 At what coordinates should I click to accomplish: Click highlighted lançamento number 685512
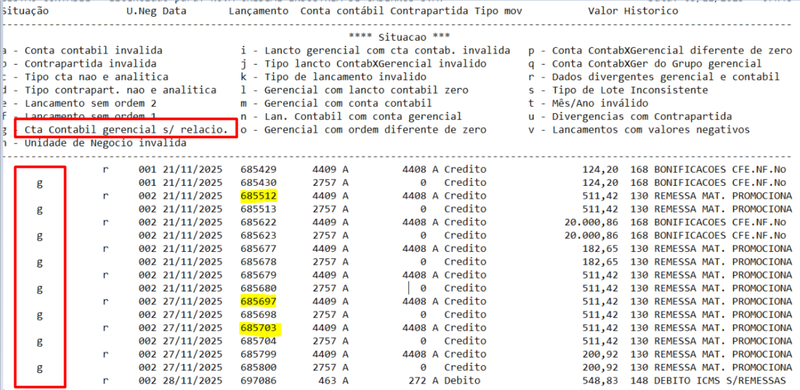259,196
